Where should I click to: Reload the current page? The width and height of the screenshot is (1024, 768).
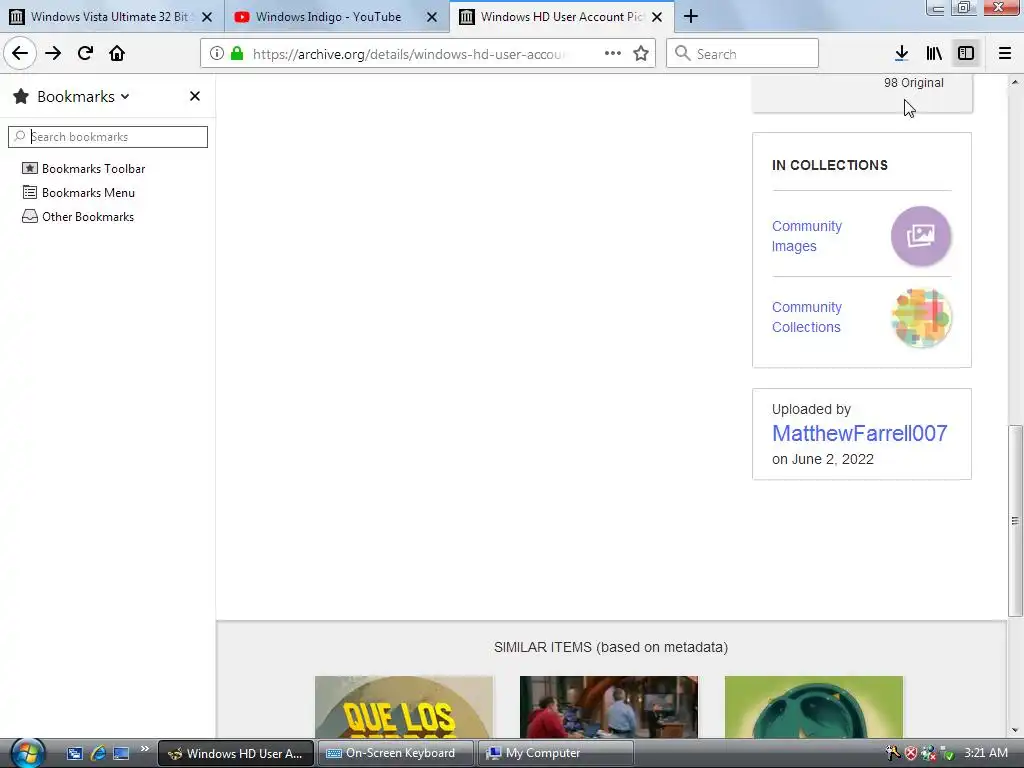click(85, 53)
